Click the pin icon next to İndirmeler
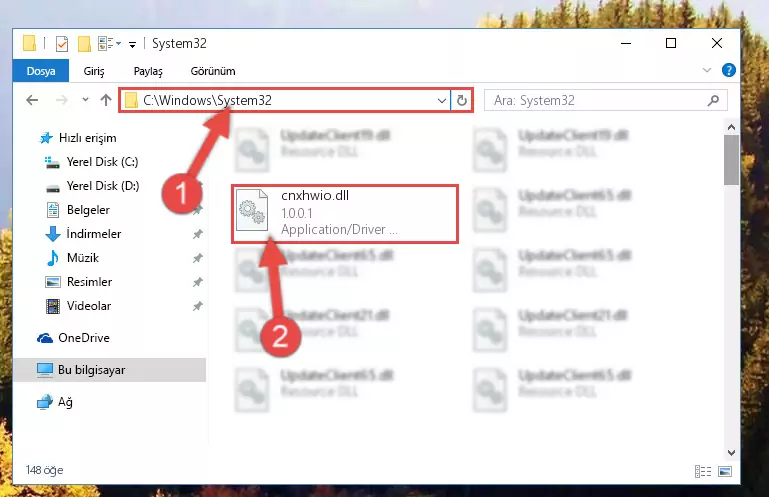The image size is (769, 497). click(198, 235)
